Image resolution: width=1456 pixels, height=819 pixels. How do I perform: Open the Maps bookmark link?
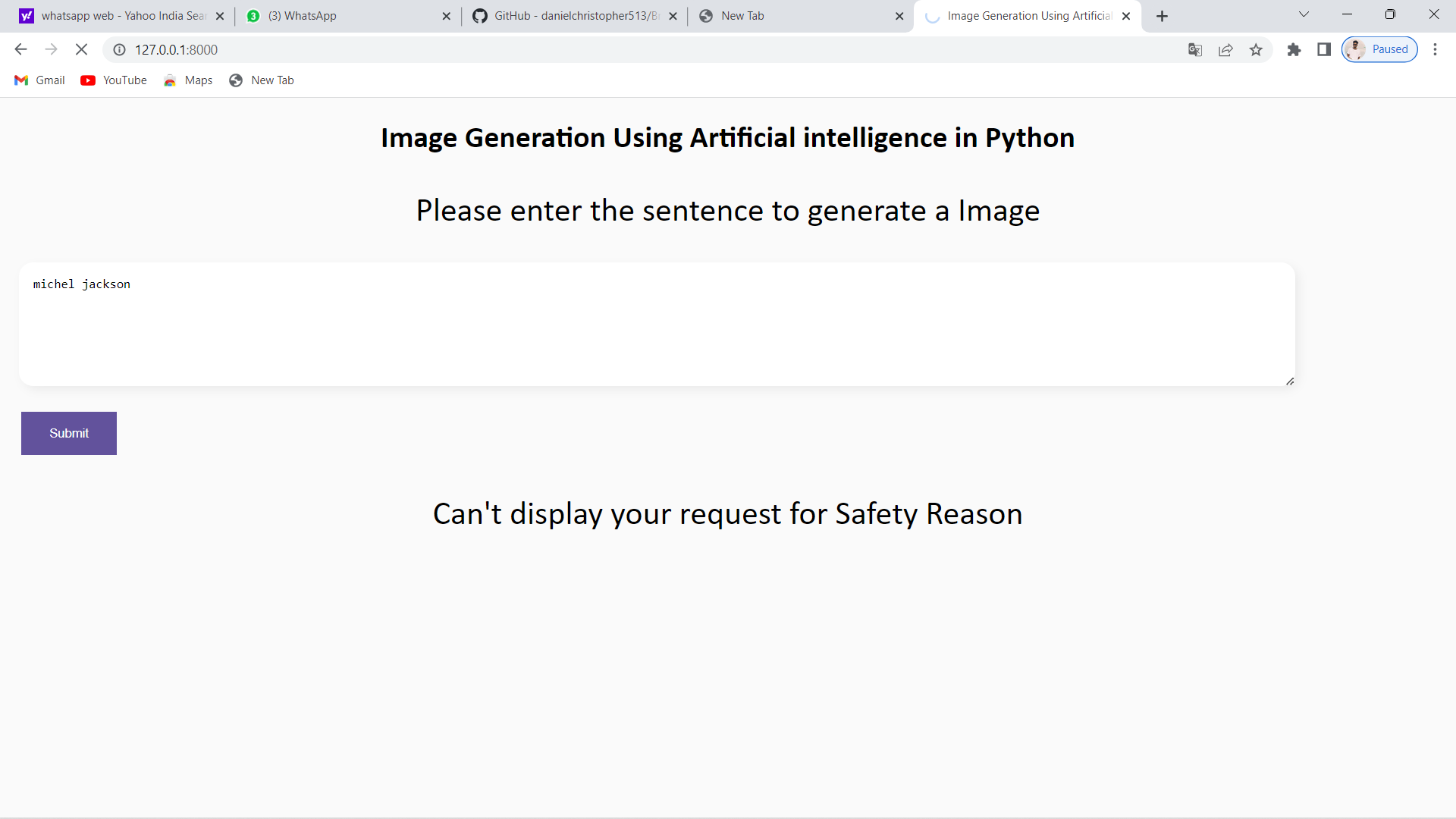tap(187, 80)
